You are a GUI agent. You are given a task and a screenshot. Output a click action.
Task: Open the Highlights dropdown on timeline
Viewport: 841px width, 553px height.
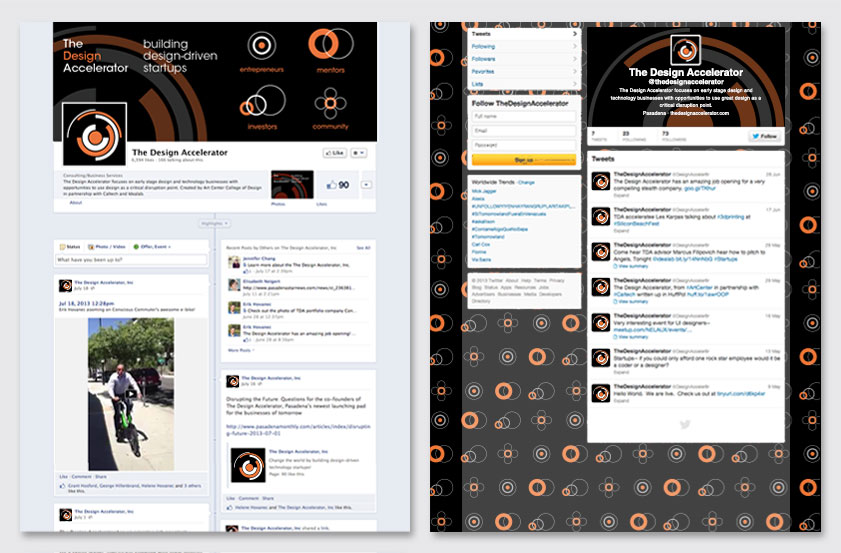pos(215,223)
